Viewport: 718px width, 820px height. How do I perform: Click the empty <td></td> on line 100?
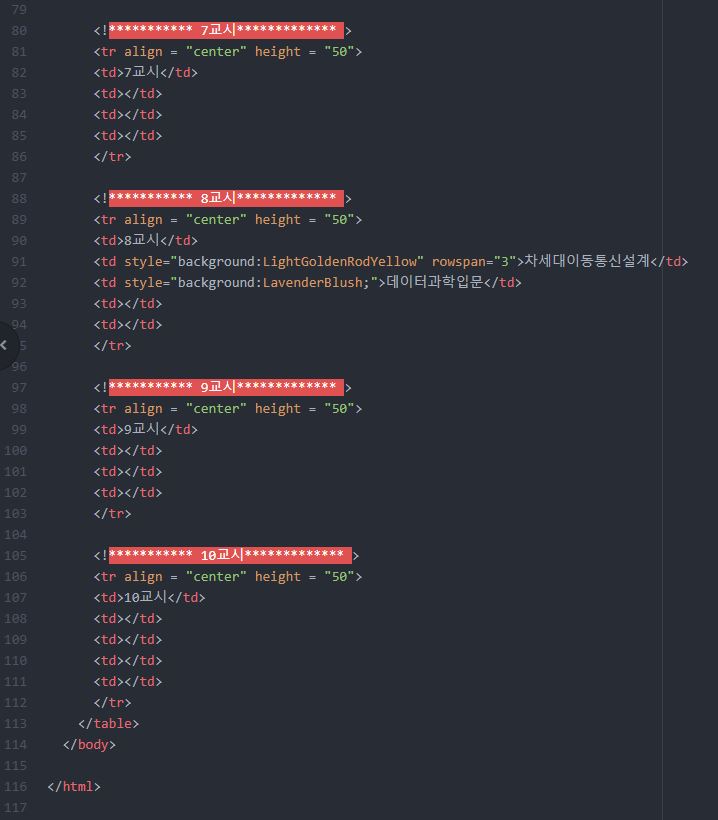pos(128,450)
